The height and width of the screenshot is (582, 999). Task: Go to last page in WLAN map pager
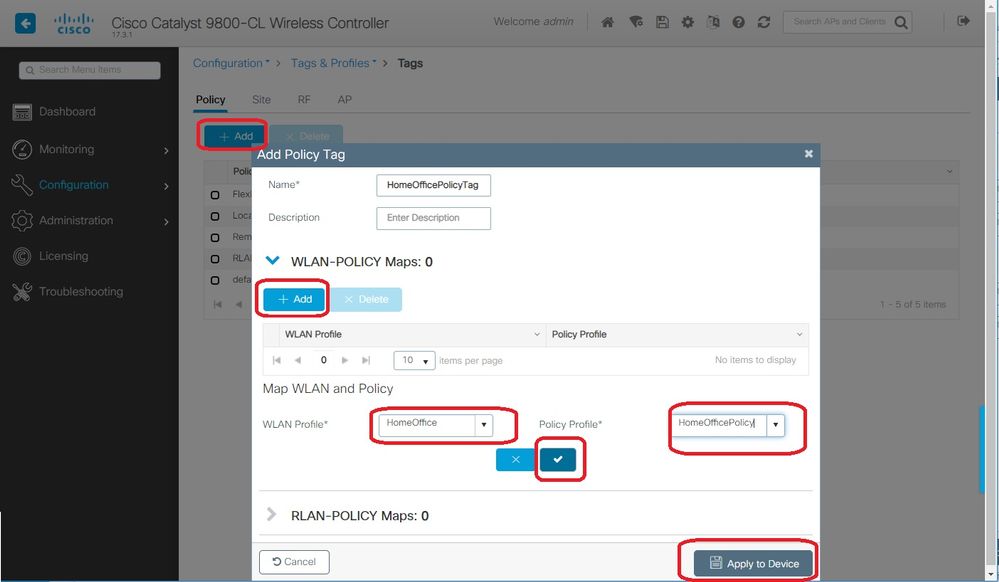[x=366, y=360]
